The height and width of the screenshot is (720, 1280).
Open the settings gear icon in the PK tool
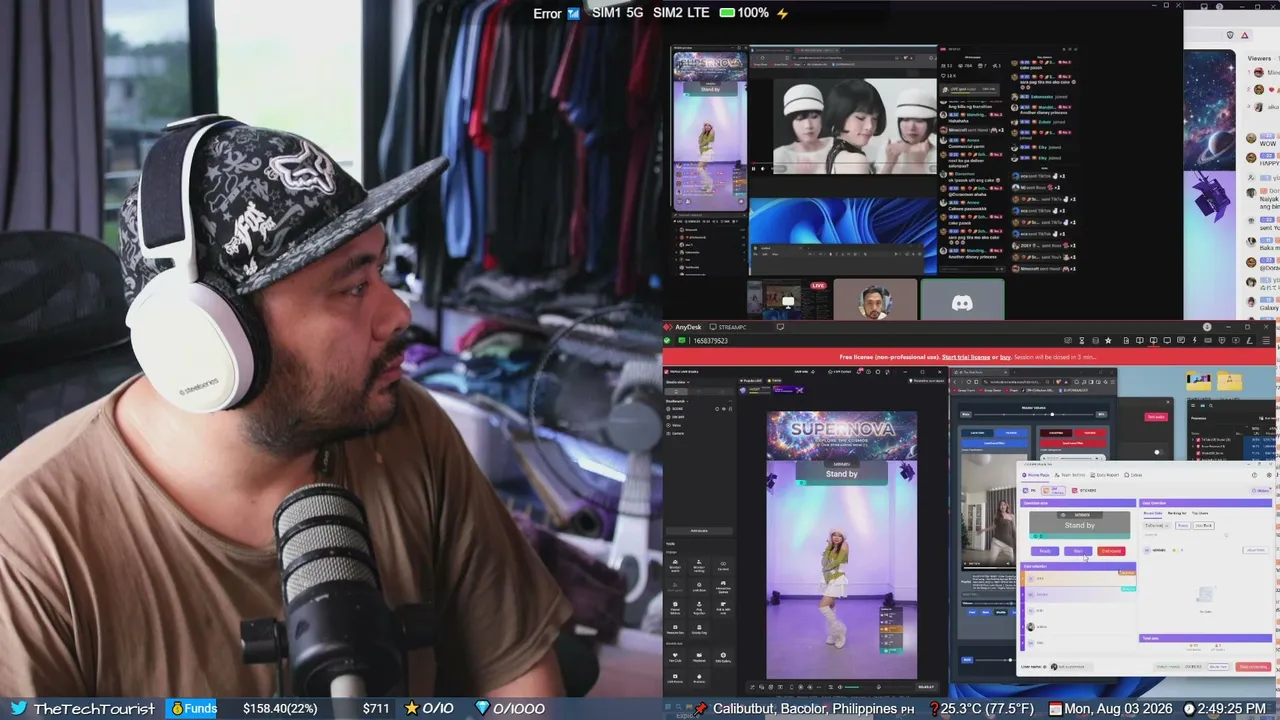pos(1267,475)
